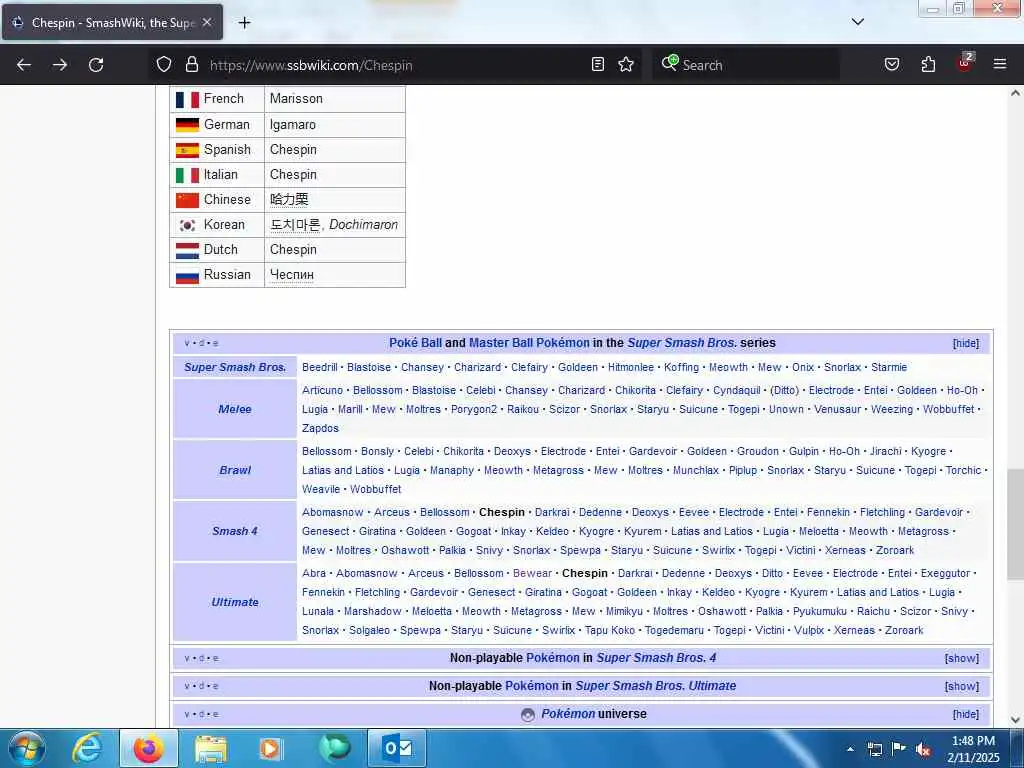Open the taskbar clock and date
Screen dimensions: 1024x768
coord(973,749)
